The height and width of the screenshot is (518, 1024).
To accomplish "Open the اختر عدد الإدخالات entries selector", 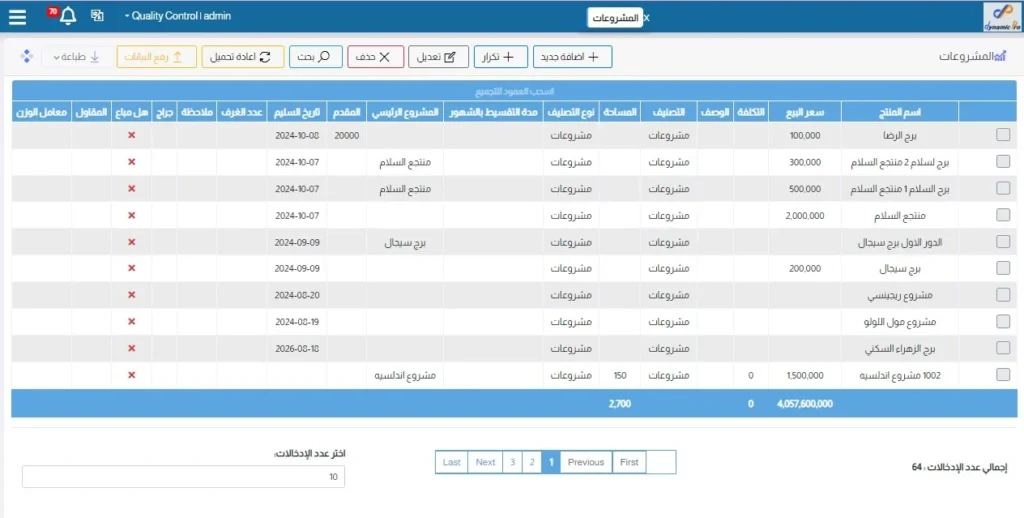I will click(183, 477).
